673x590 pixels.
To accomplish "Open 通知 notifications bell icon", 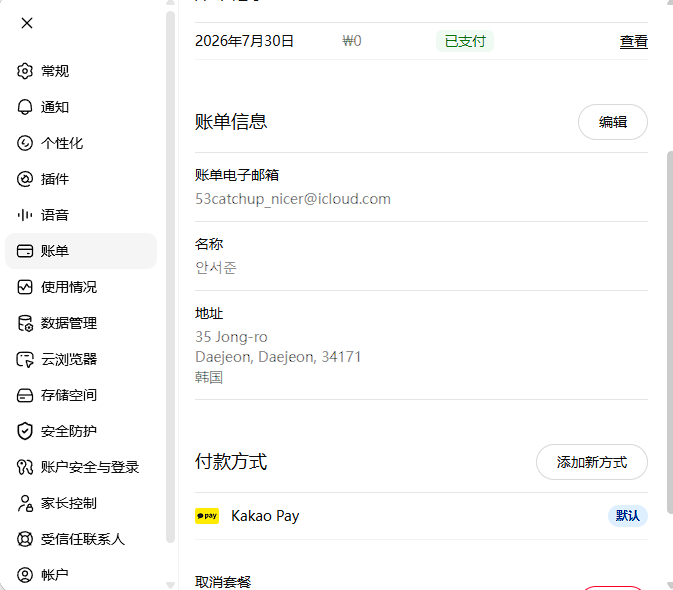I will [25, 107].
